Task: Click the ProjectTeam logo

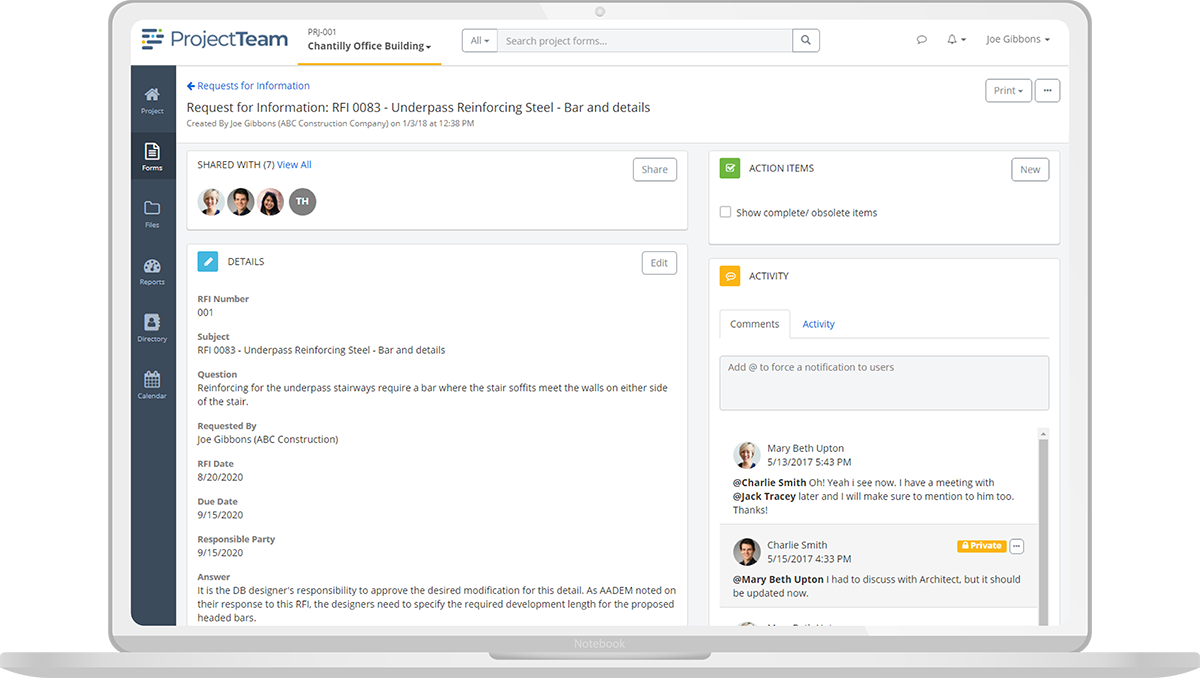Action: pyautogui.click(x=215, y=39)
